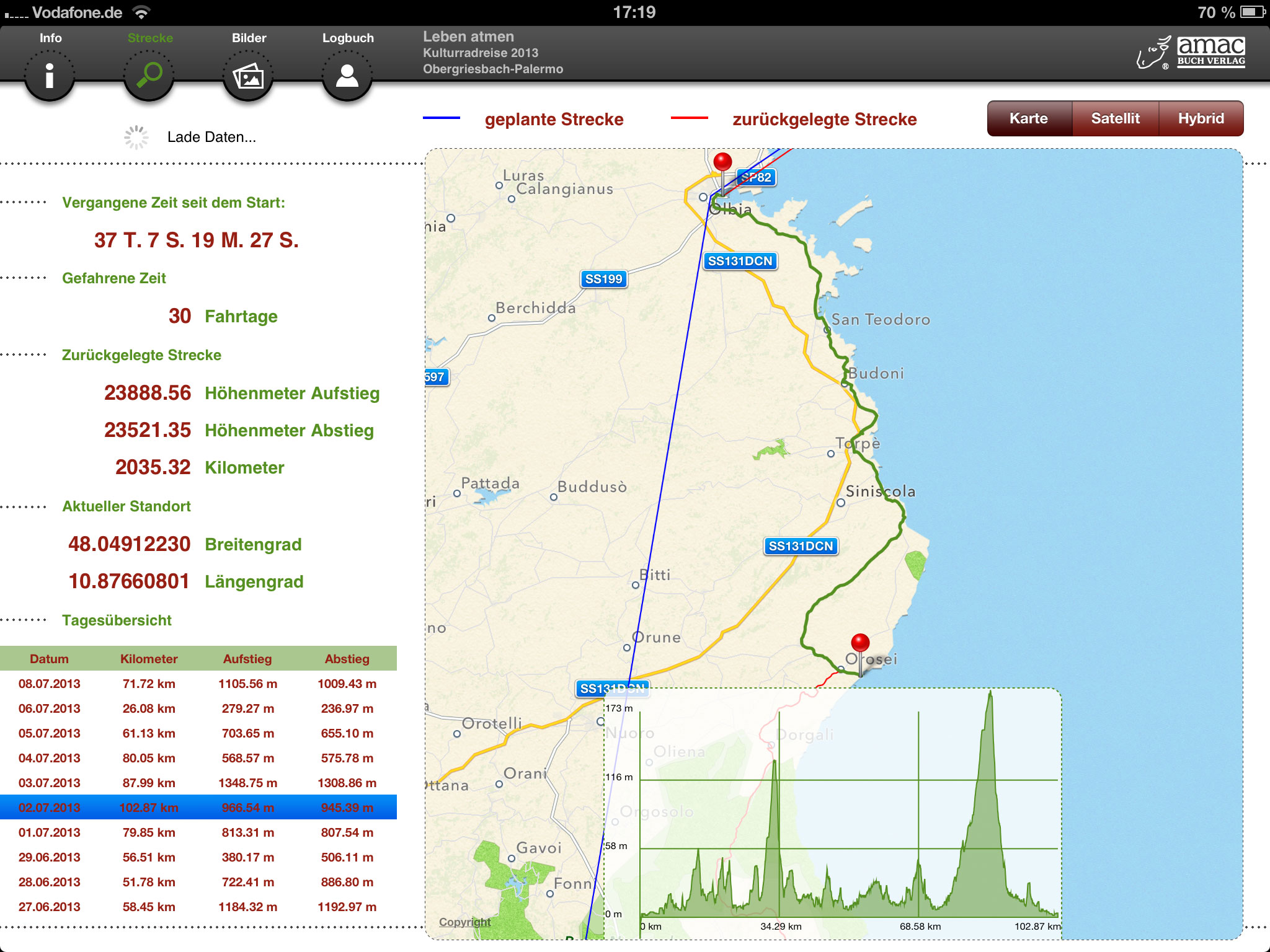Open the Info tab icon
1270x952 pixels.
pyautogui.click(x=50, y=76)
